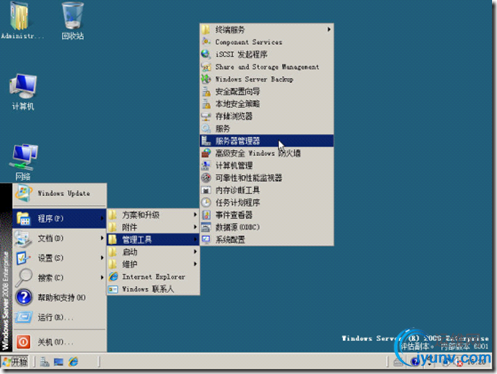Click the 本地安全策略 icon
Viewport: 497px width, 374px height.
(x=206, y=104)
